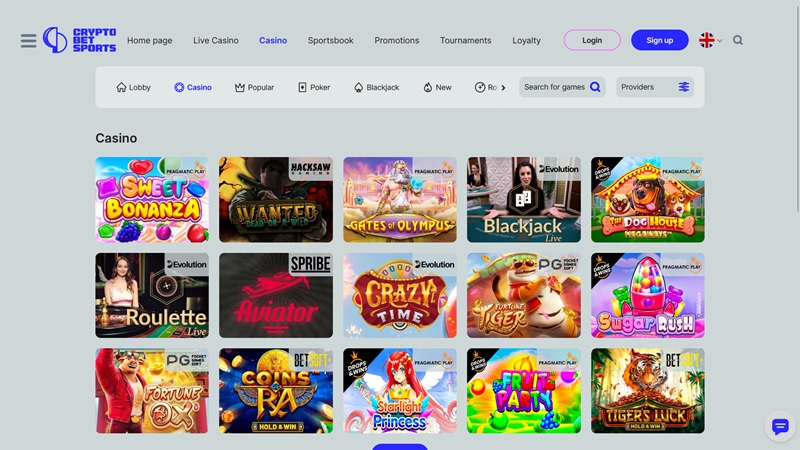This screenshot has height=450, width=800.
Task: Show more categories with right arrow
Action: (503, 88)
